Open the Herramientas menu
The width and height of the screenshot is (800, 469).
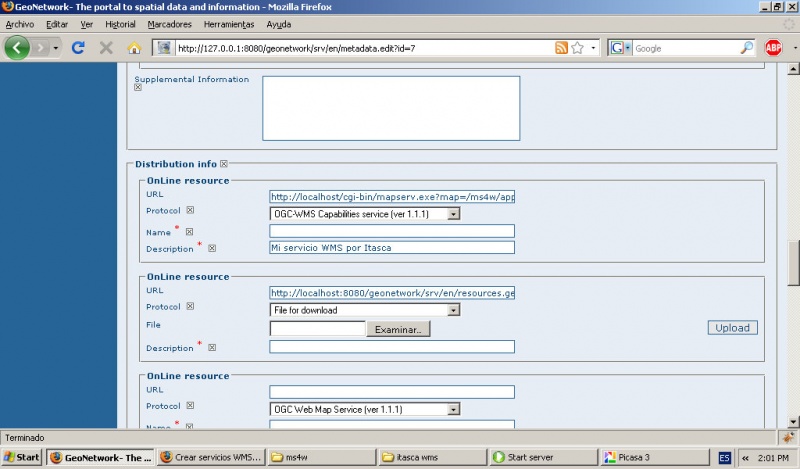228,24
